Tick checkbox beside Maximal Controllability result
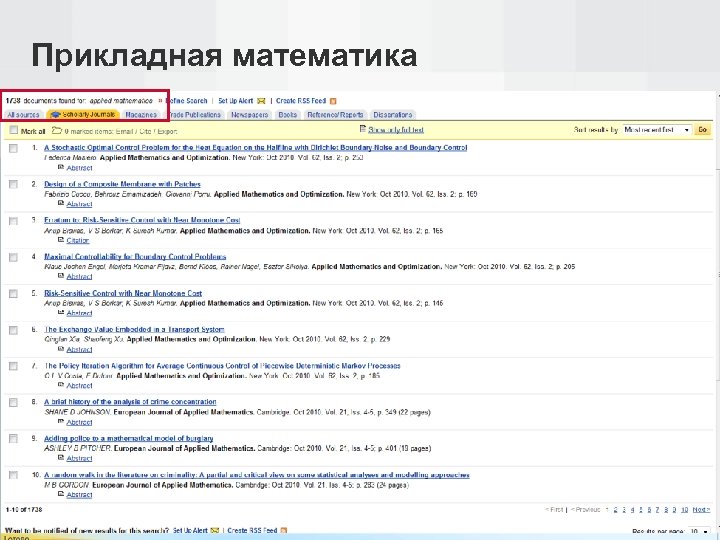 coord(13,257)
